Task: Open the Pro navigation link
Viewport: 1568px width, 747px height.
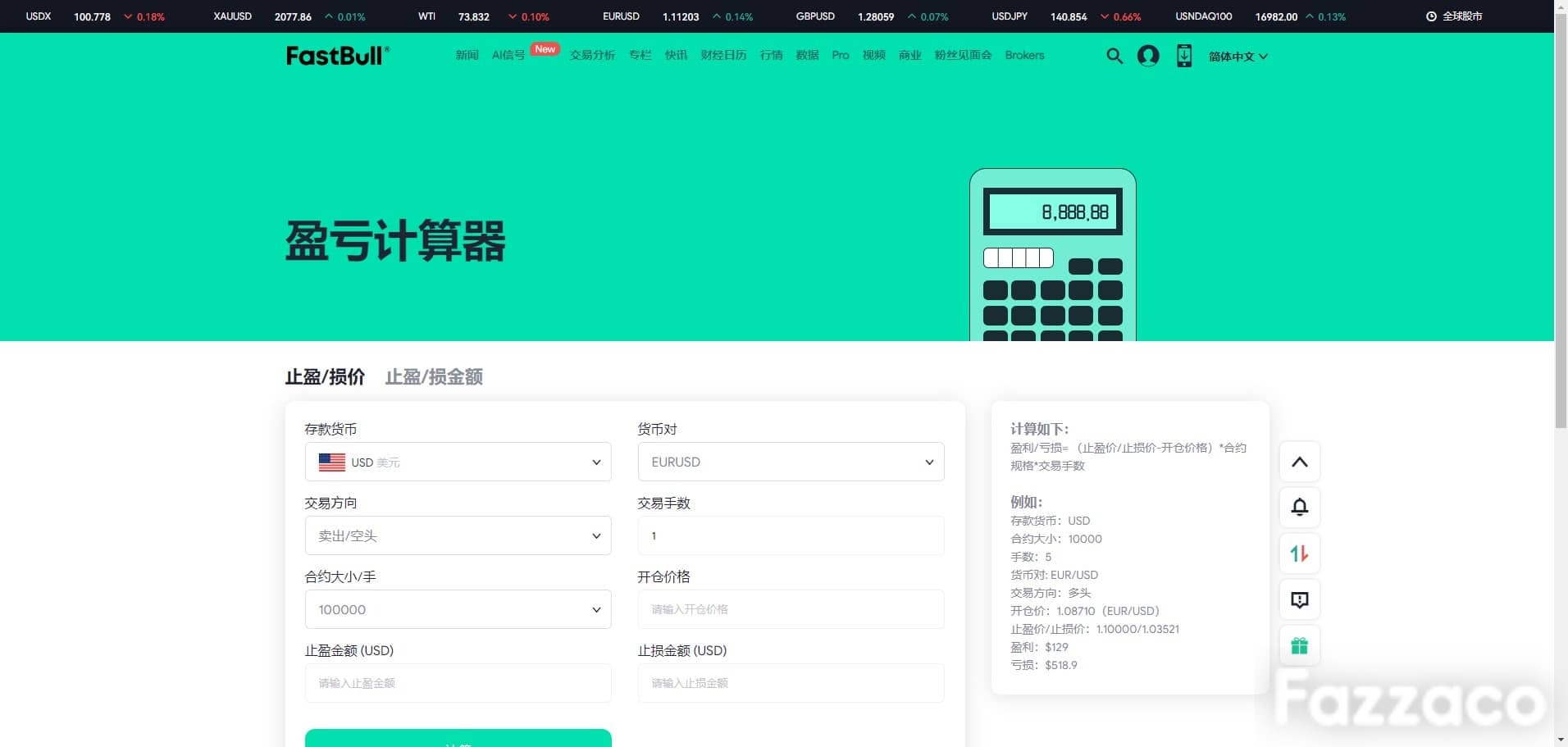Action: click(x=841, y=55)
